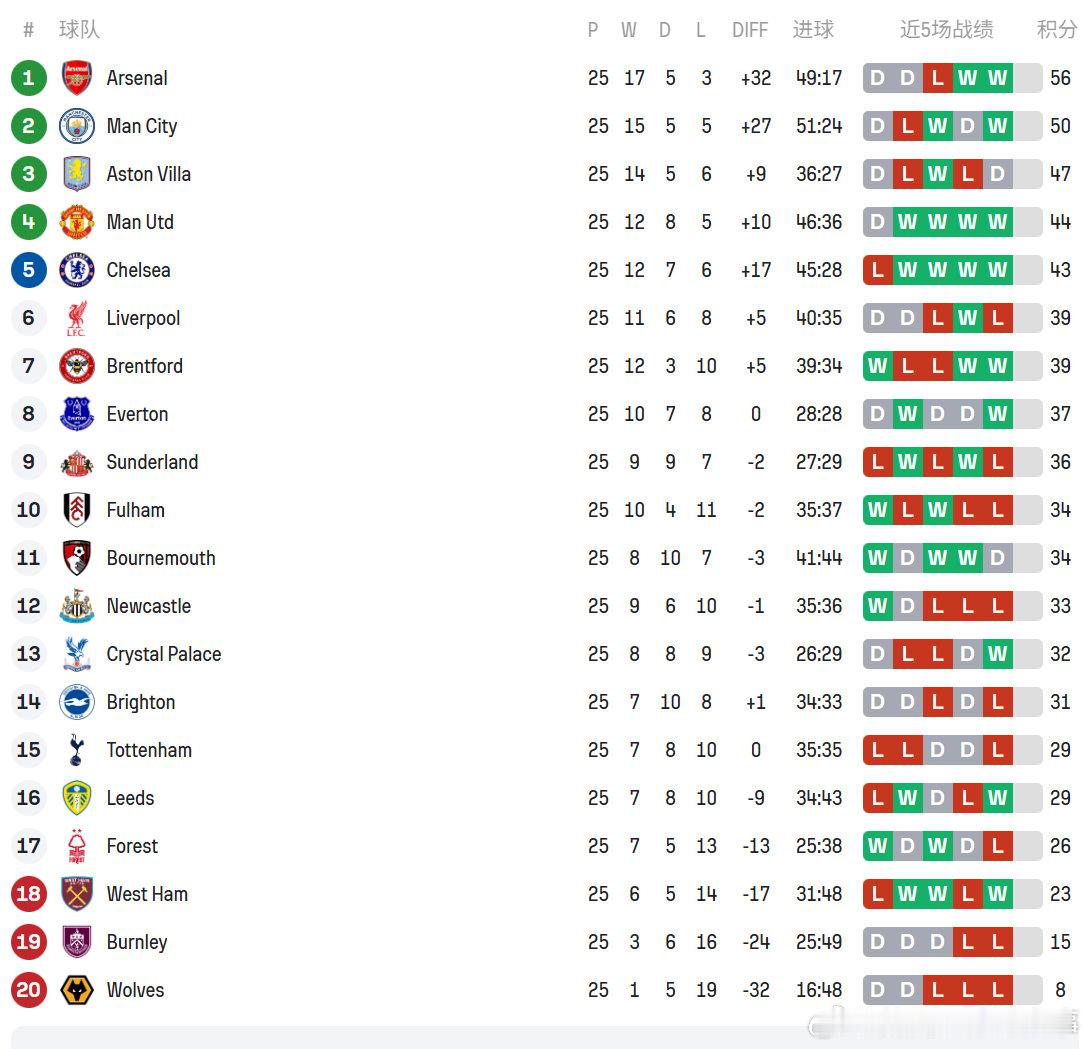Click the blue rank 5 position badge
This screenshot has height=1049, width=1090.
29,270
